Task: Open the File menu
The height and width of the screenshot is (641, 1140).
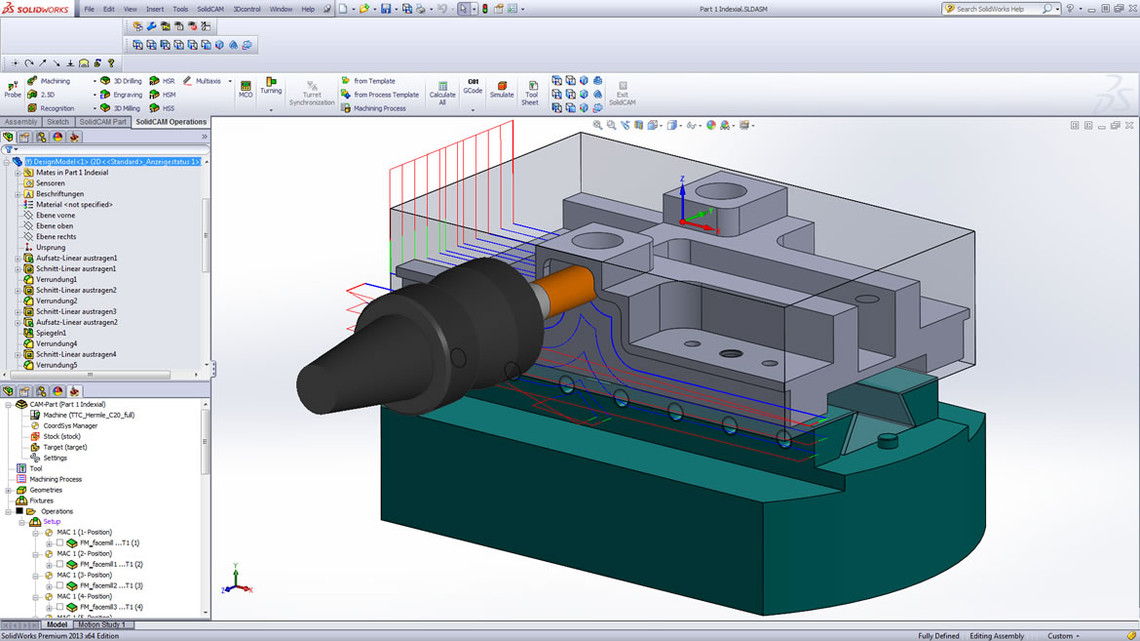Action: click(89, 9)
